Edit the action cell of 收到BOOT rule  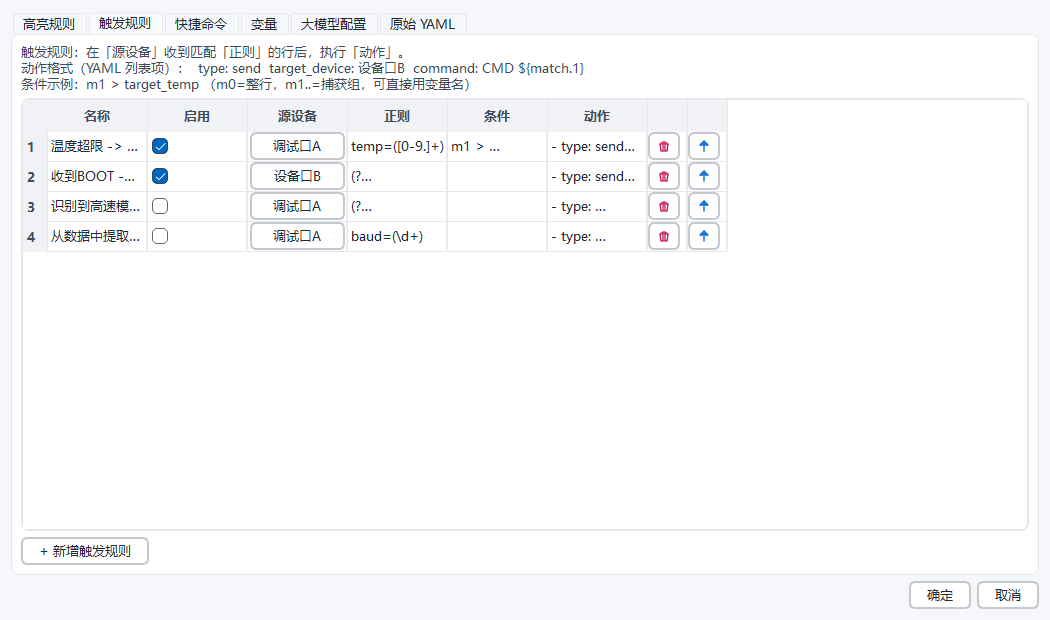(x=597, y=176)
